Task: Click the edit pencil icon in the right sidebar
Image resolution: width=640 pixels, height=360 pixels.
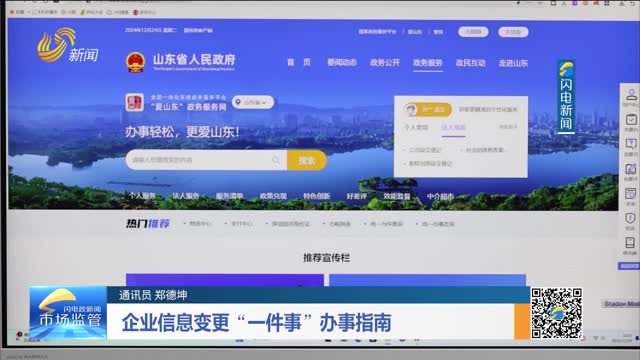Action: pyautogui.click(x=631, y=169)
